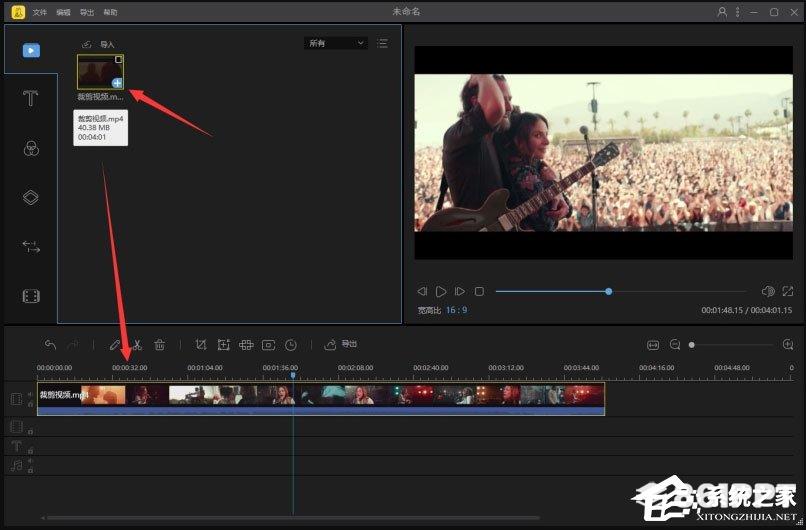
Task: Select the pencil edit tool
Action: [115, 344]
